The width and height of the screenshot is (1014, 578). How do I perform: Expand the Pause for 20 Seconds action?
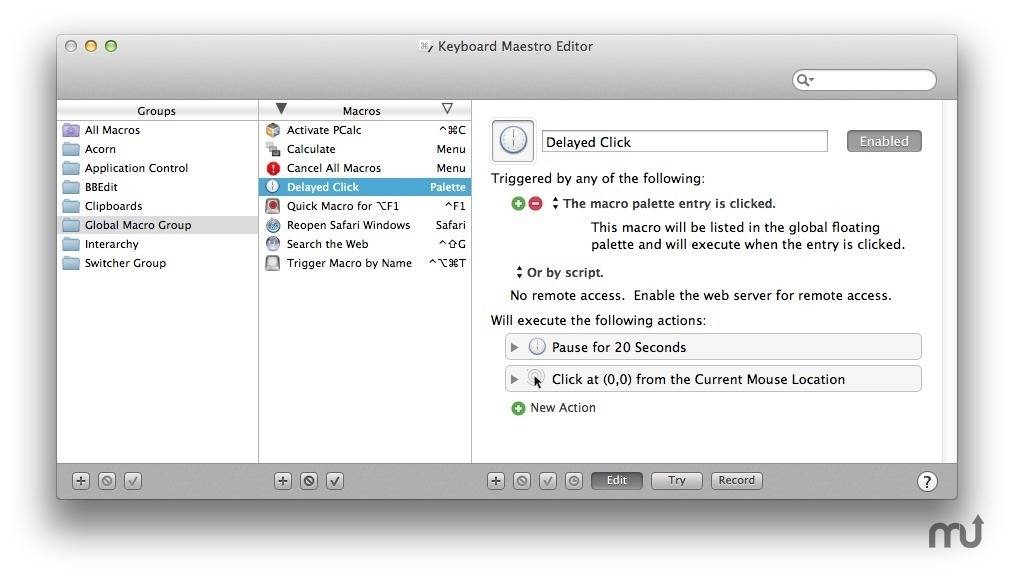point(515,347)
